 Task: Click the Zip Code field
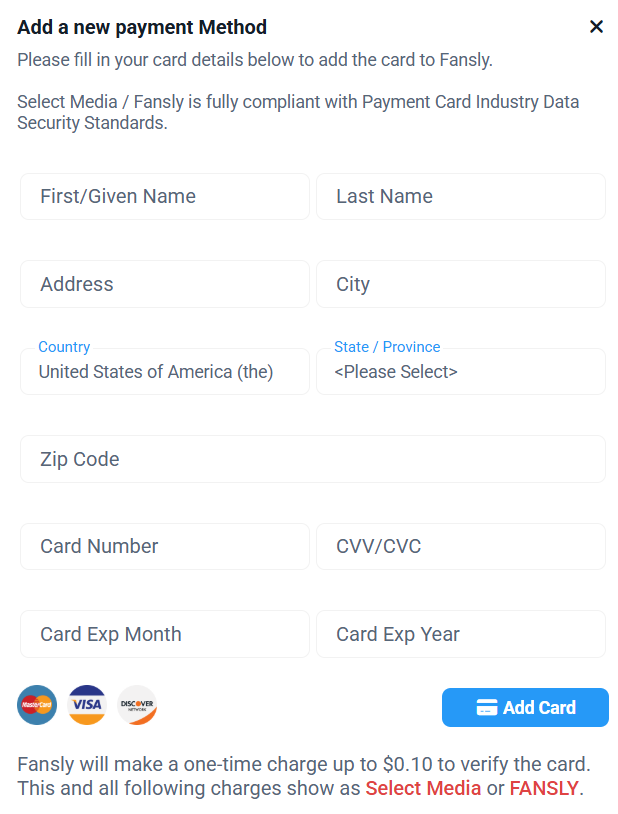[313, 459]
